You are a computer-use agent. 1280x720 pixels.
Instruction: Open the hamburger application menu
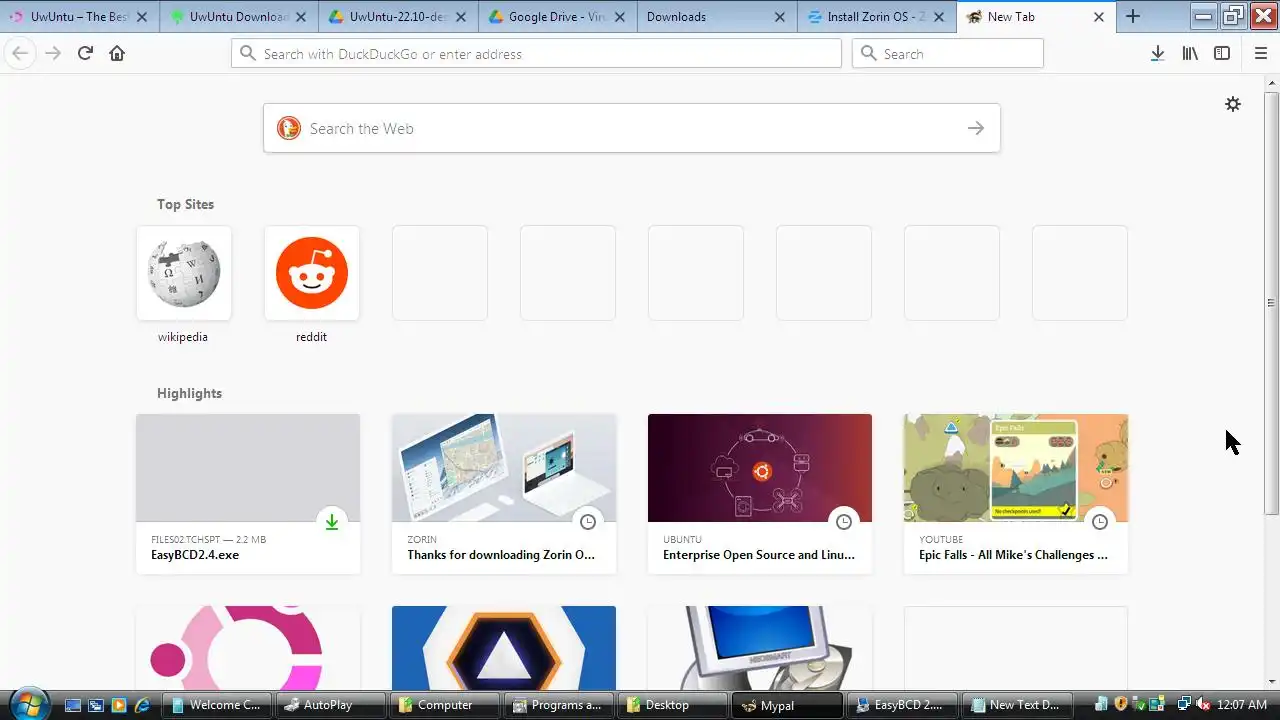pos(1260,53)
